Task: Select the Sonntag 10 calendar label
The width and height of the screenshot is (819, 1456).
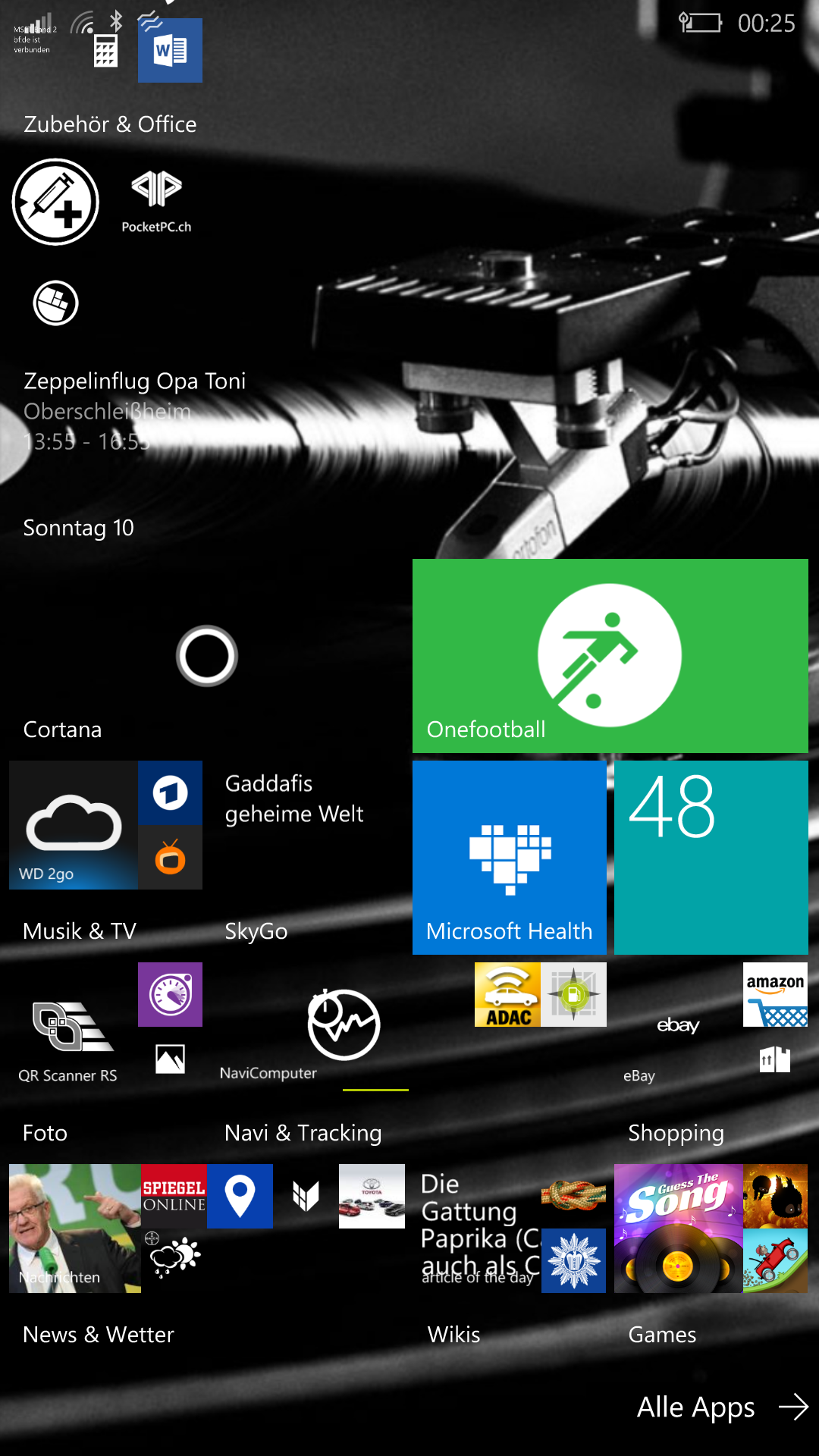Action: (x=78, y=528)
